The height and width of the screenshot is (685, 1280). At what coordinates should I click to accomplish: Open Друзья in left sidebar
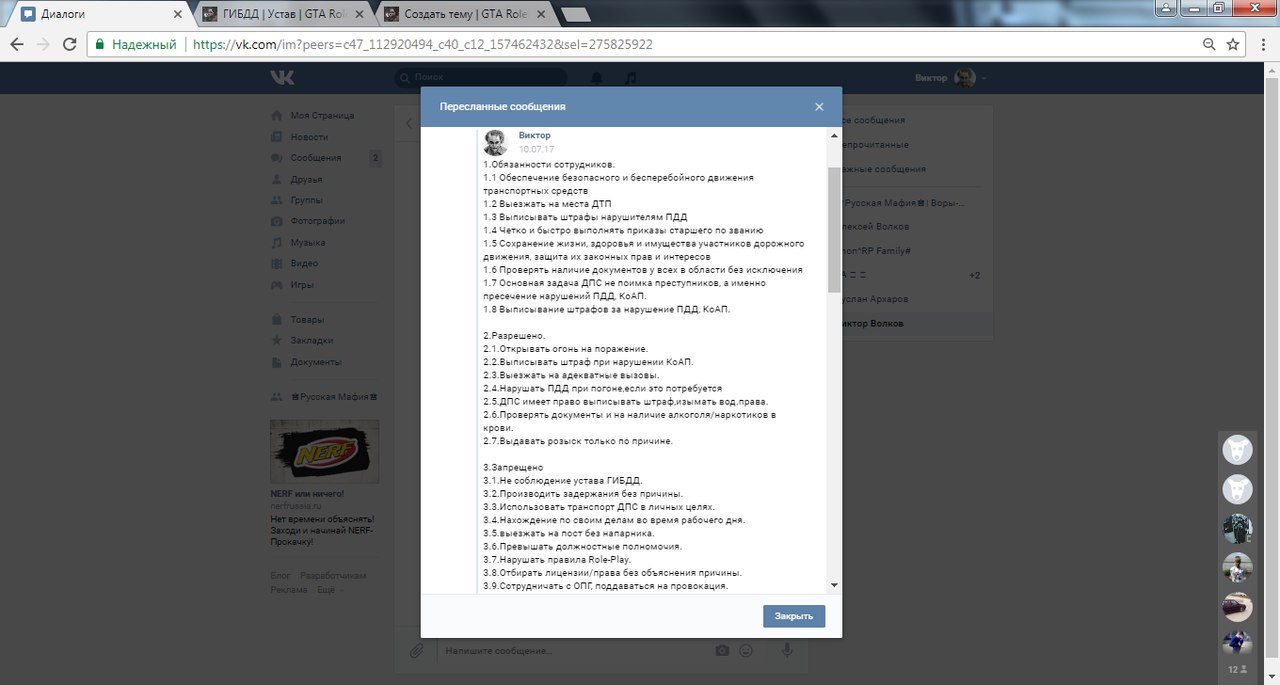pos(306,179)
